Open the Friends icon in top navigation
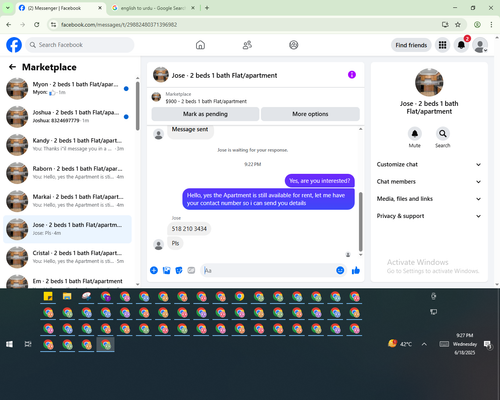 point(247,45)
